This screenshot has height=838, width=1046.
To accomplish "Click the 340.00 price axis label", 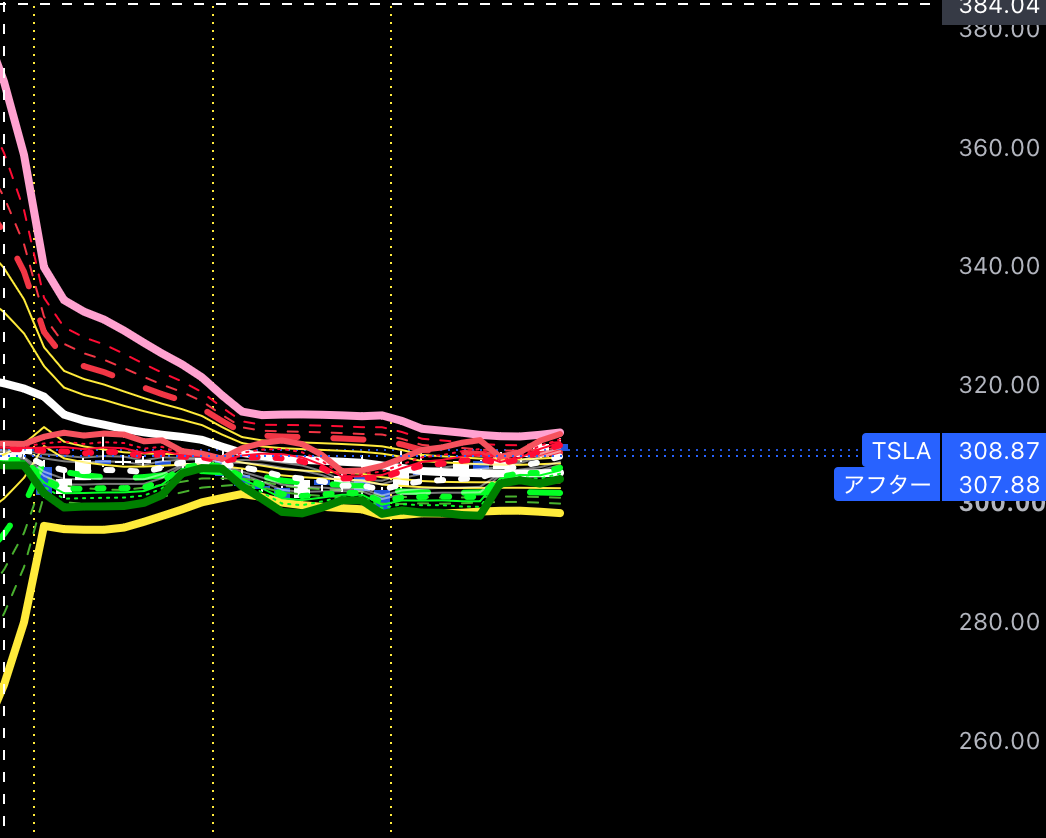I will click(999, 266).
